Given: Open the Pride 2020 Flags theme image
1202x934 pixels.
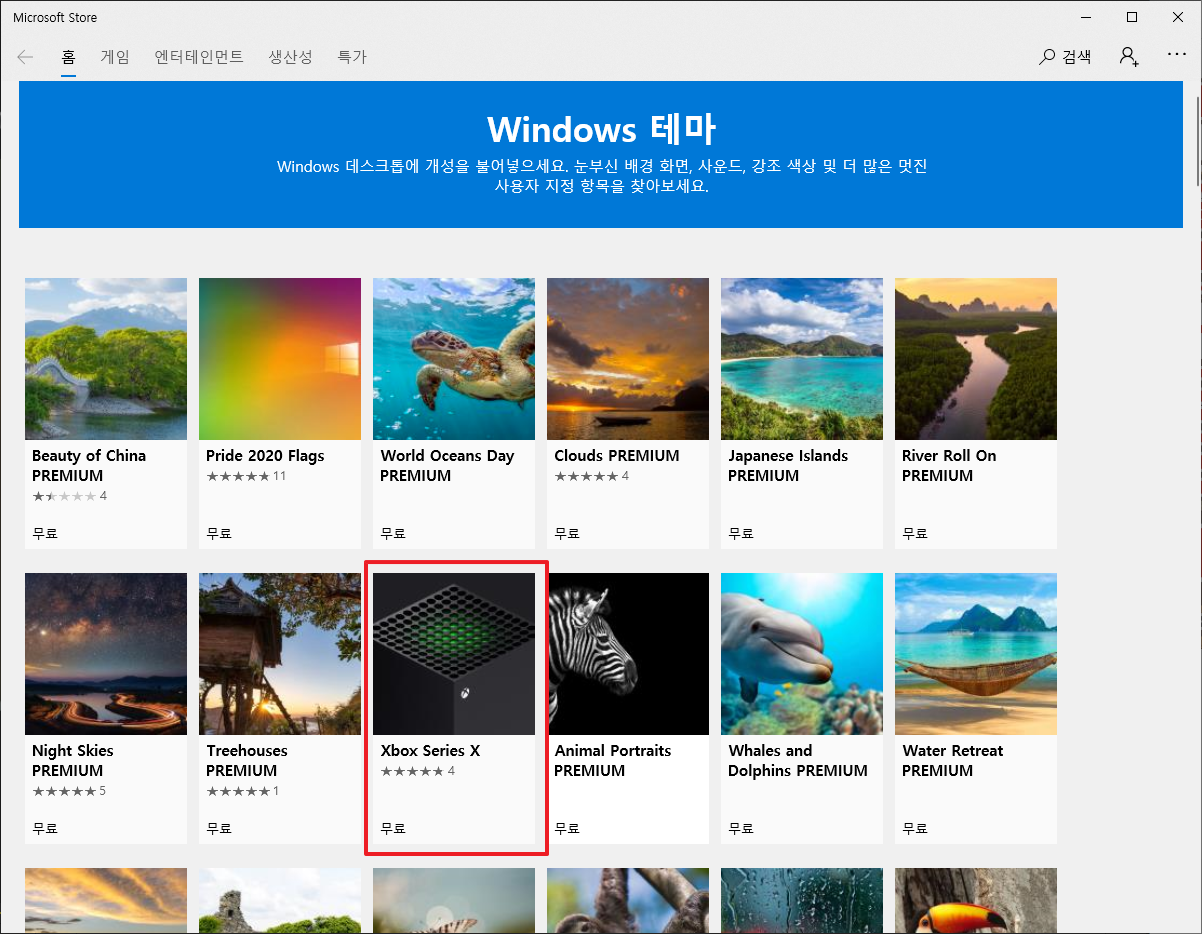Looking at the screenshot, I should [280, 359].
